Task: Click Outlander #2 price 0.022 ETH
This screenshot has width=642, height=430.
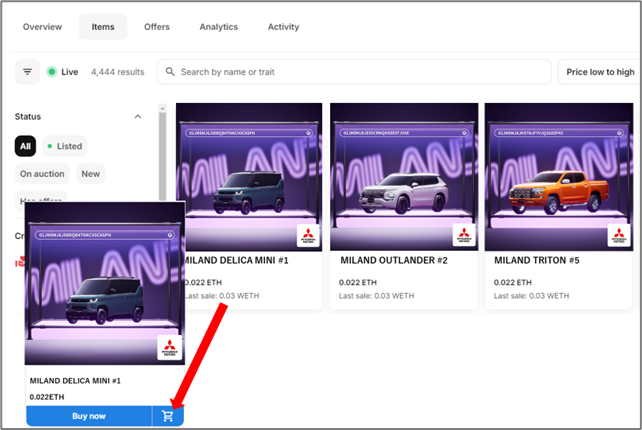Action: pyautogui.click(x=357, y=282)
